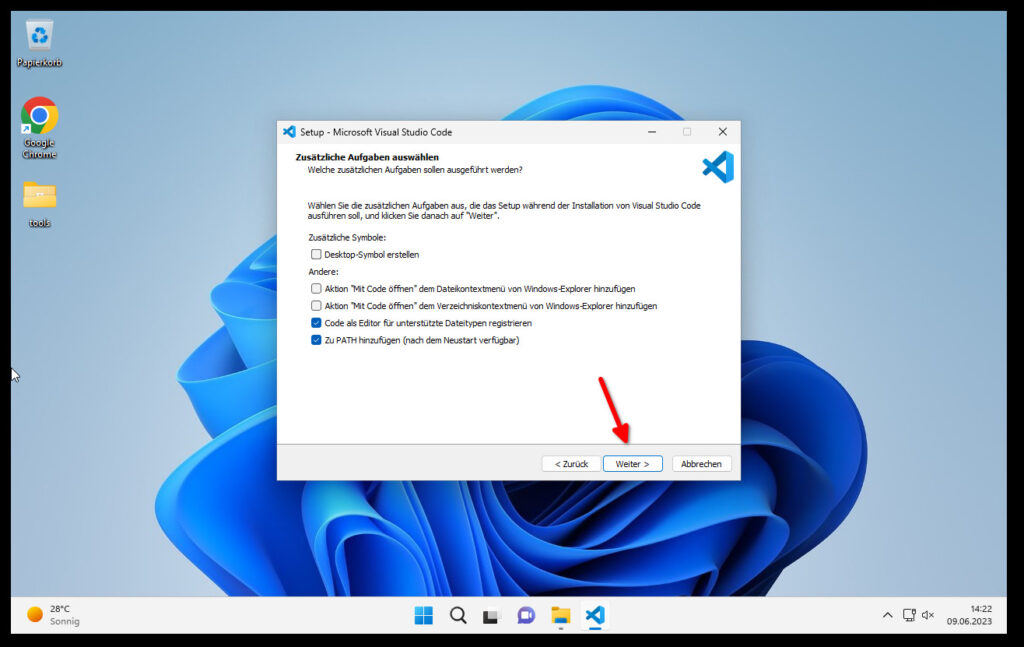Image resolution: width=1024 pixels, height=647 pixels.
Task: Select the VS Code setup taskbar icon
Action: [595, 615]
